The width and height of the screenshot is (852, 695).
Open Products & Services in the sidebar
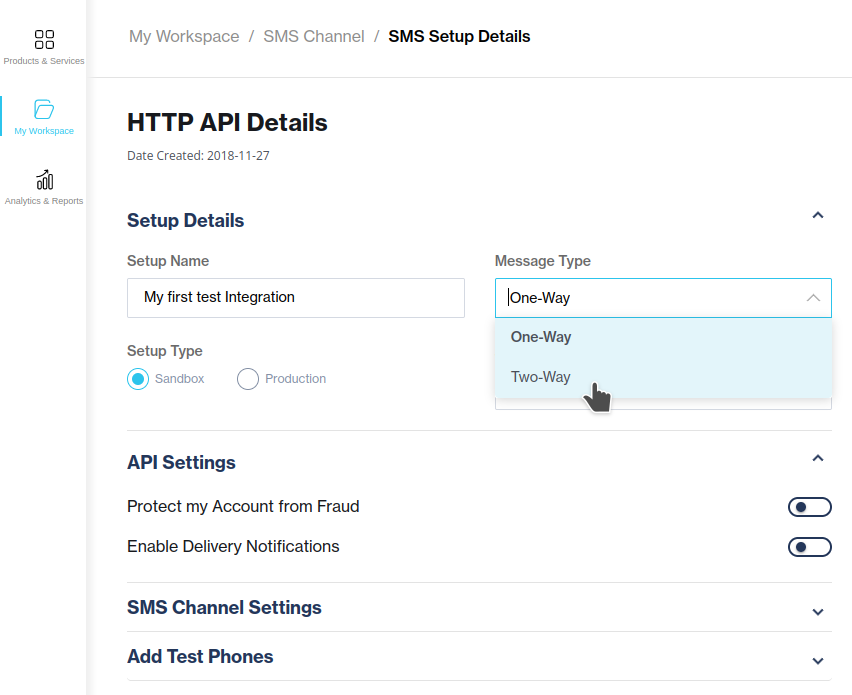point(44,41)
